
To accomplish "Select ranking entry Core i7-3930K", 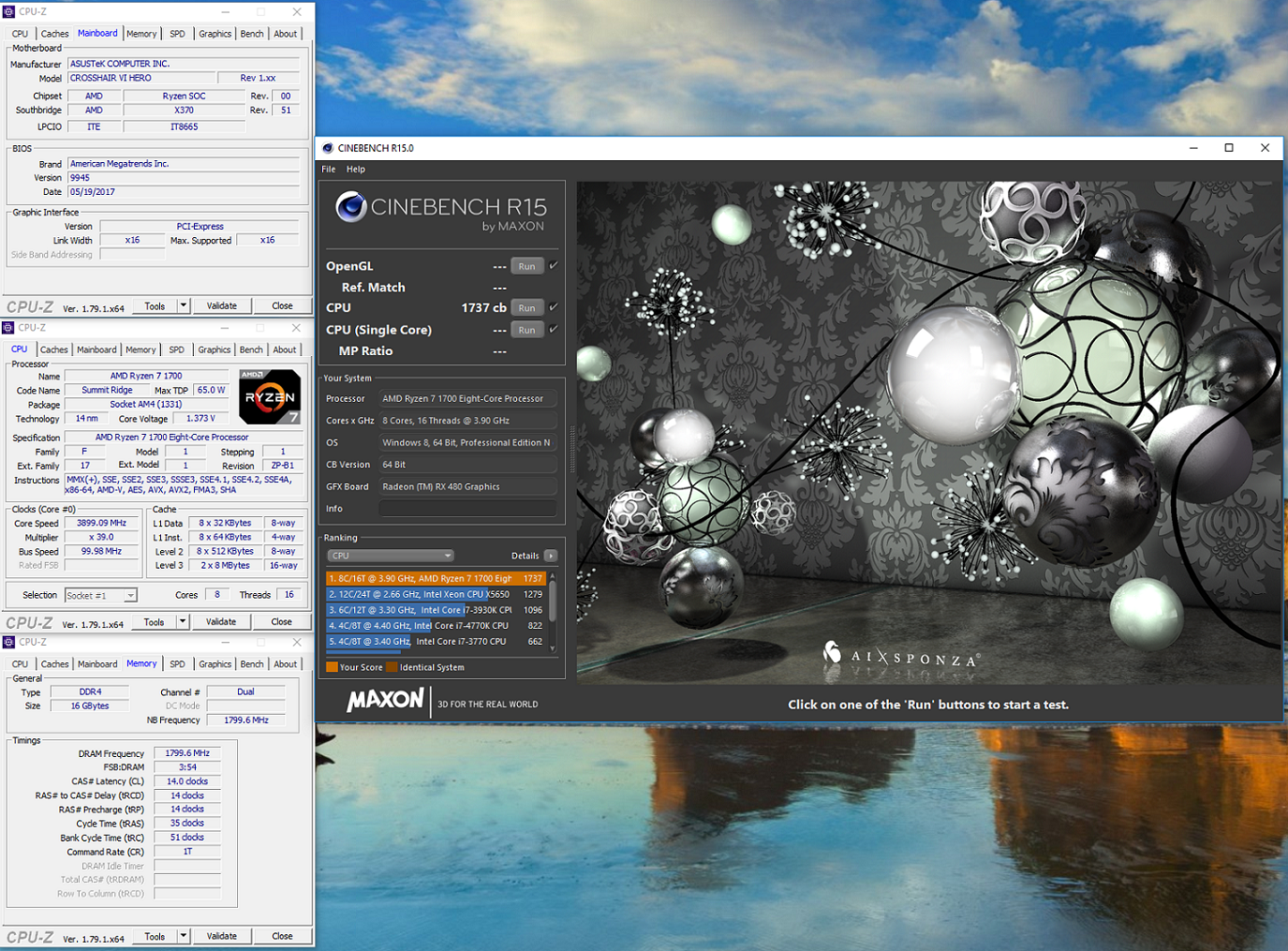I will click(x=436, y=610).
